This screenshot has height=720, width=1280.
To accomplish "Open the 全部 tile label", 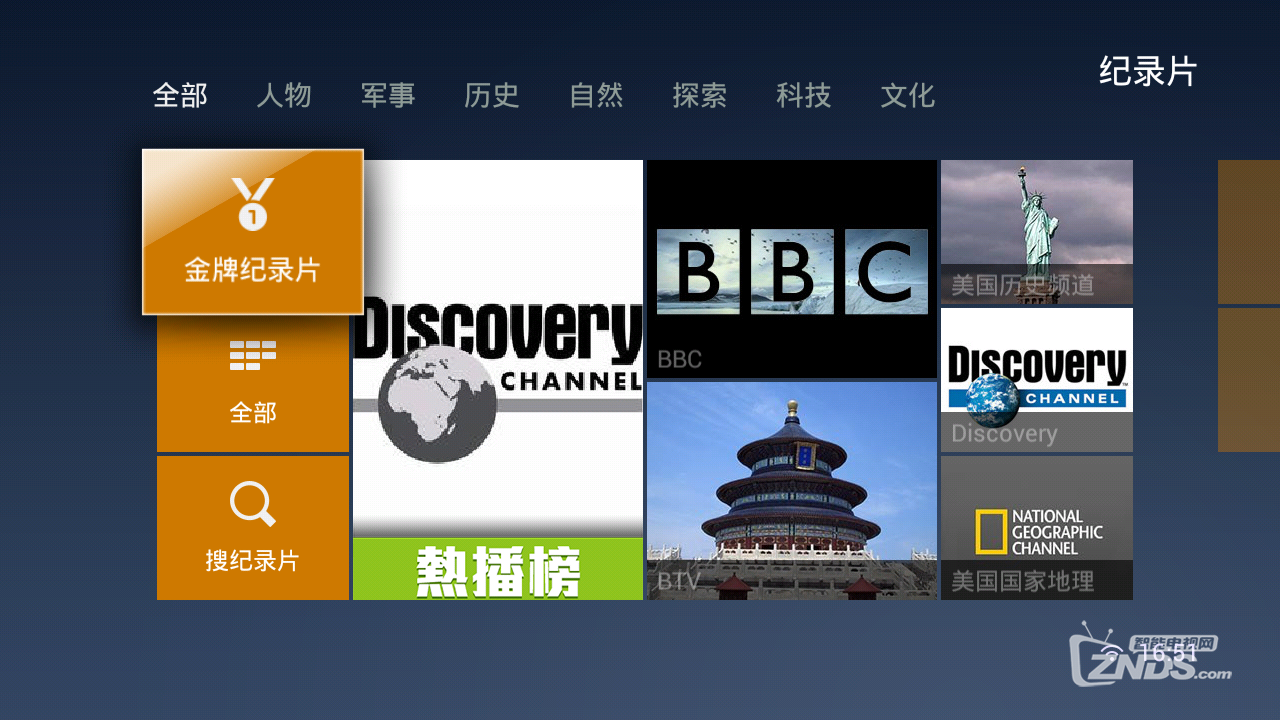I will click(253, 412).
